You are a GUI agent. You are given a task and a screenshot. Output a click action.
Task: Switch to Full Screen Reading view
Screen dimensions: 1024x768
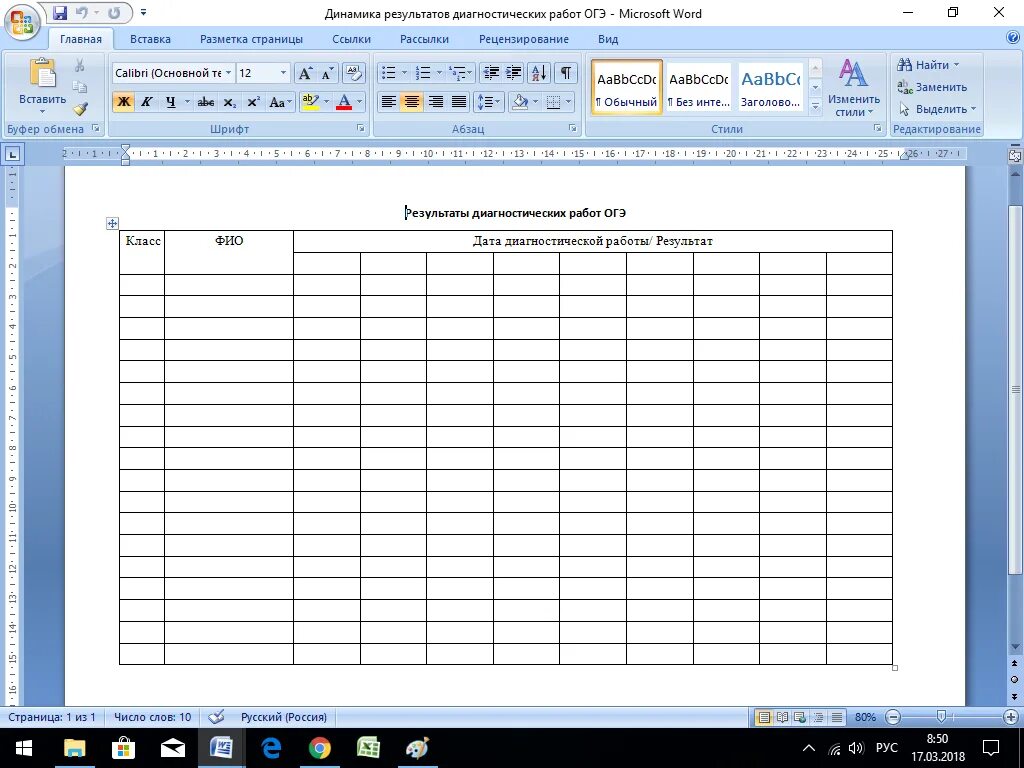pos(782,717)
